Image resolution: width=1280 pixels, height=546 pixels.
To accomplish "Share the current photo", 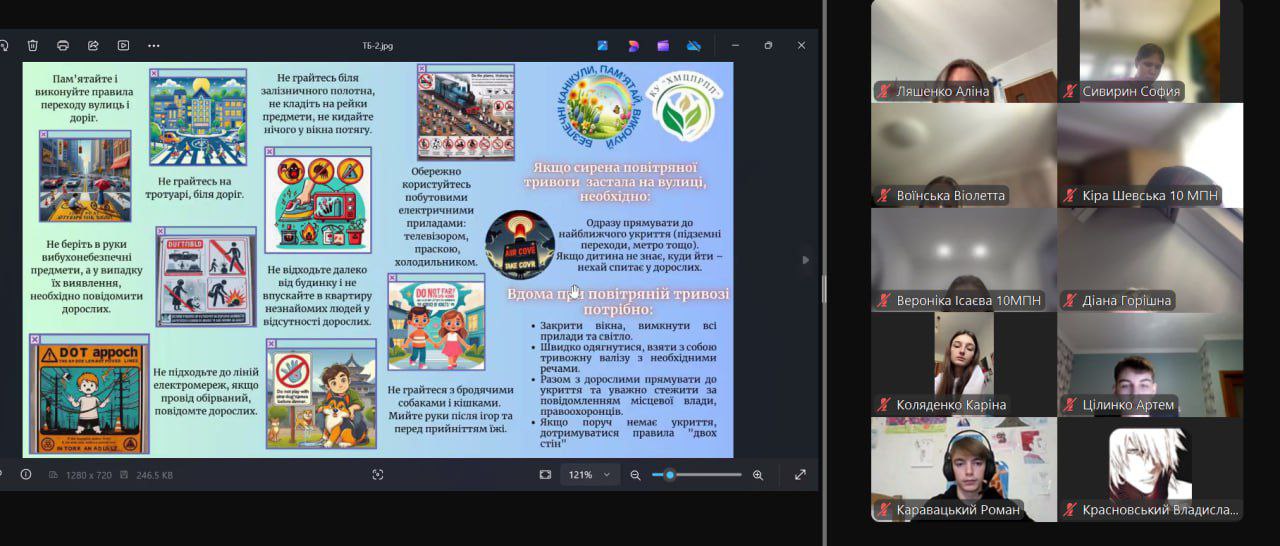I will pos(93,45).
